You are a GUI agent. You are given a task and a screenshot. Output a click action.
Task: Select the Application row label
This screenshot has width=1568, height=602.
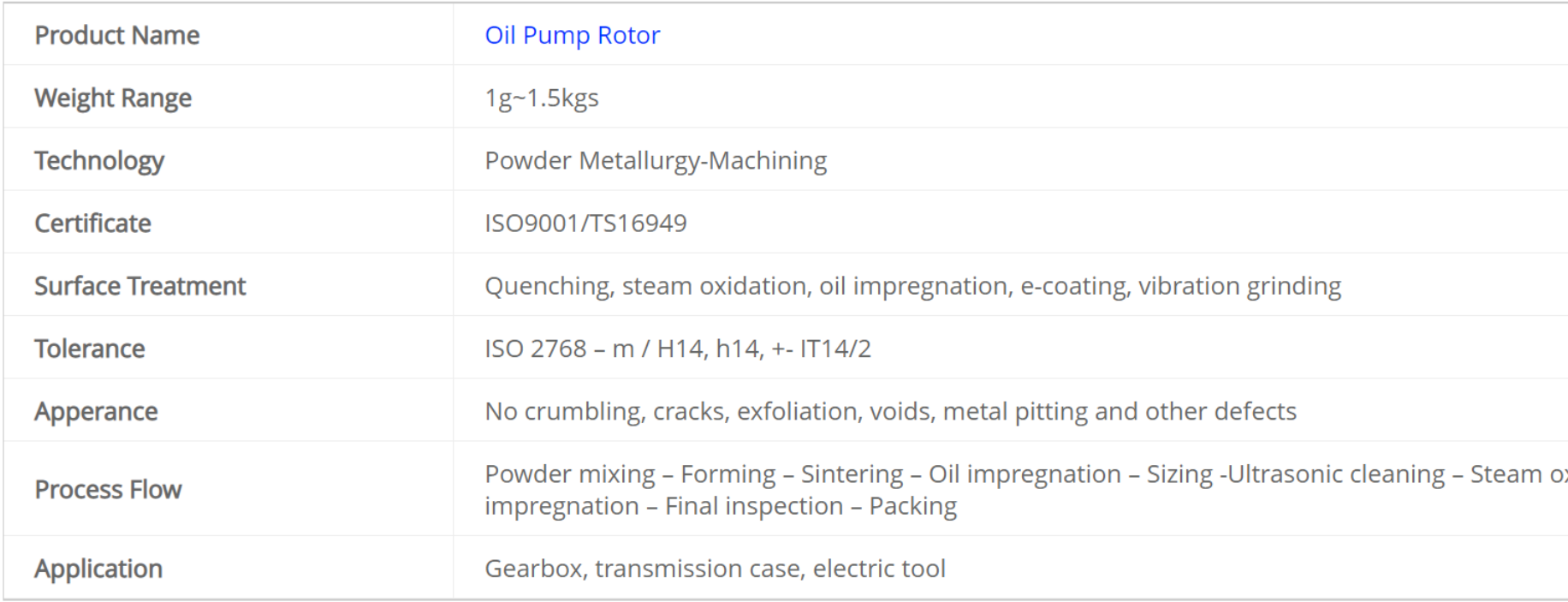(x=98, y=569)
